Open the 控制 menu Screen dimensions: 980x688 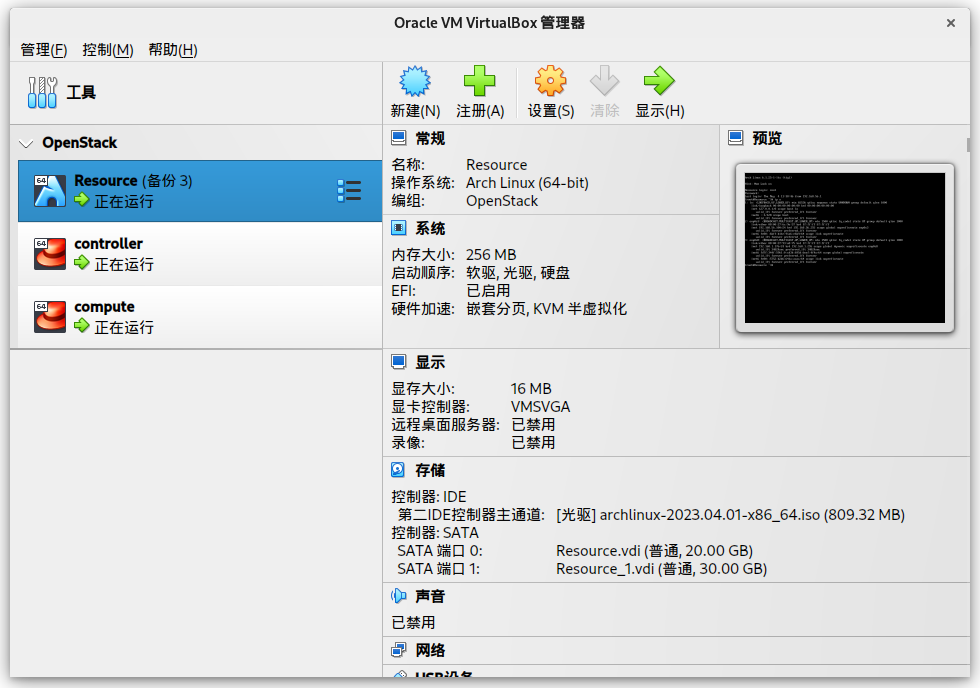point(105,49)
